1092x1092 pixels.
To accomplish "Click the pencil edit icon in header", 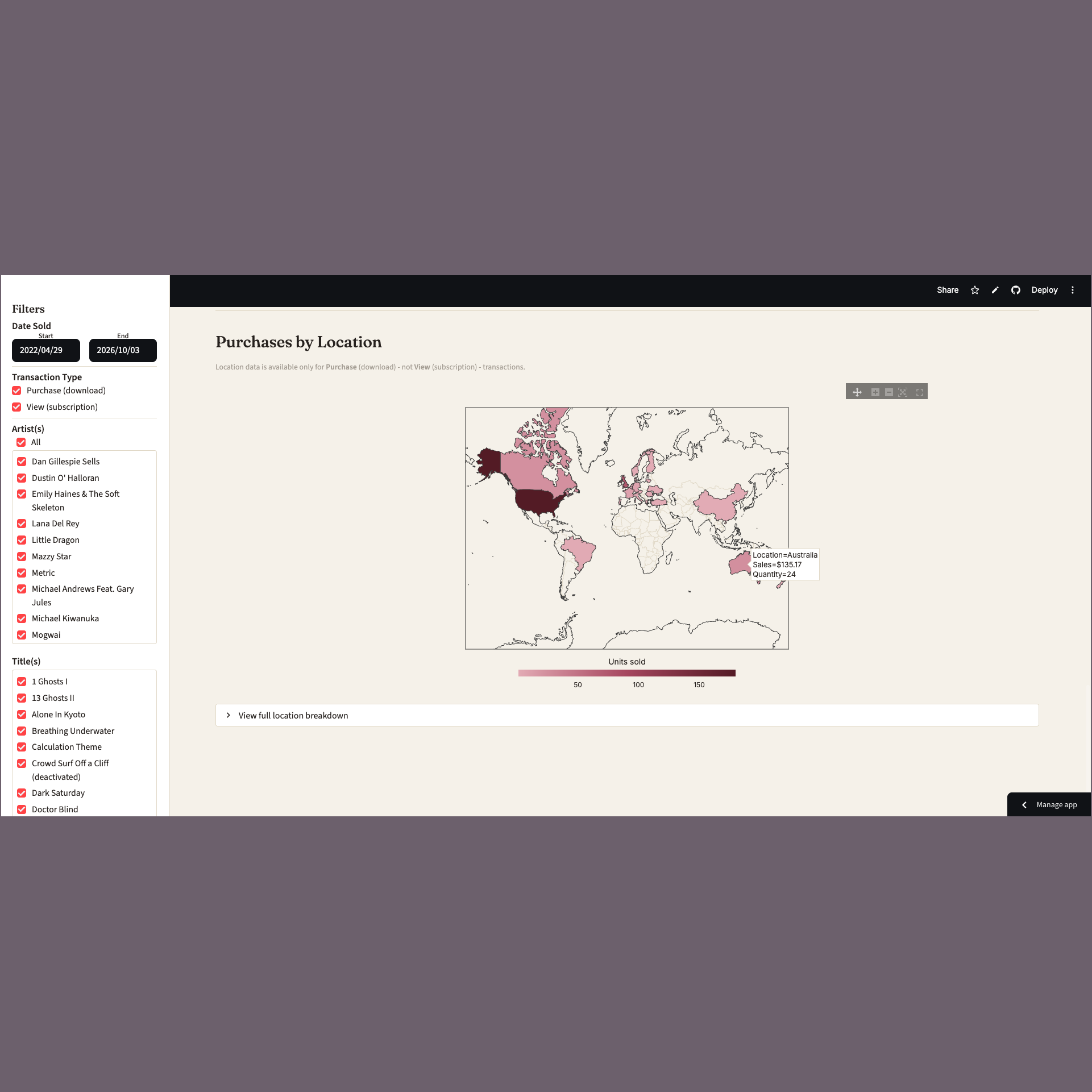I will coord(995,290).
